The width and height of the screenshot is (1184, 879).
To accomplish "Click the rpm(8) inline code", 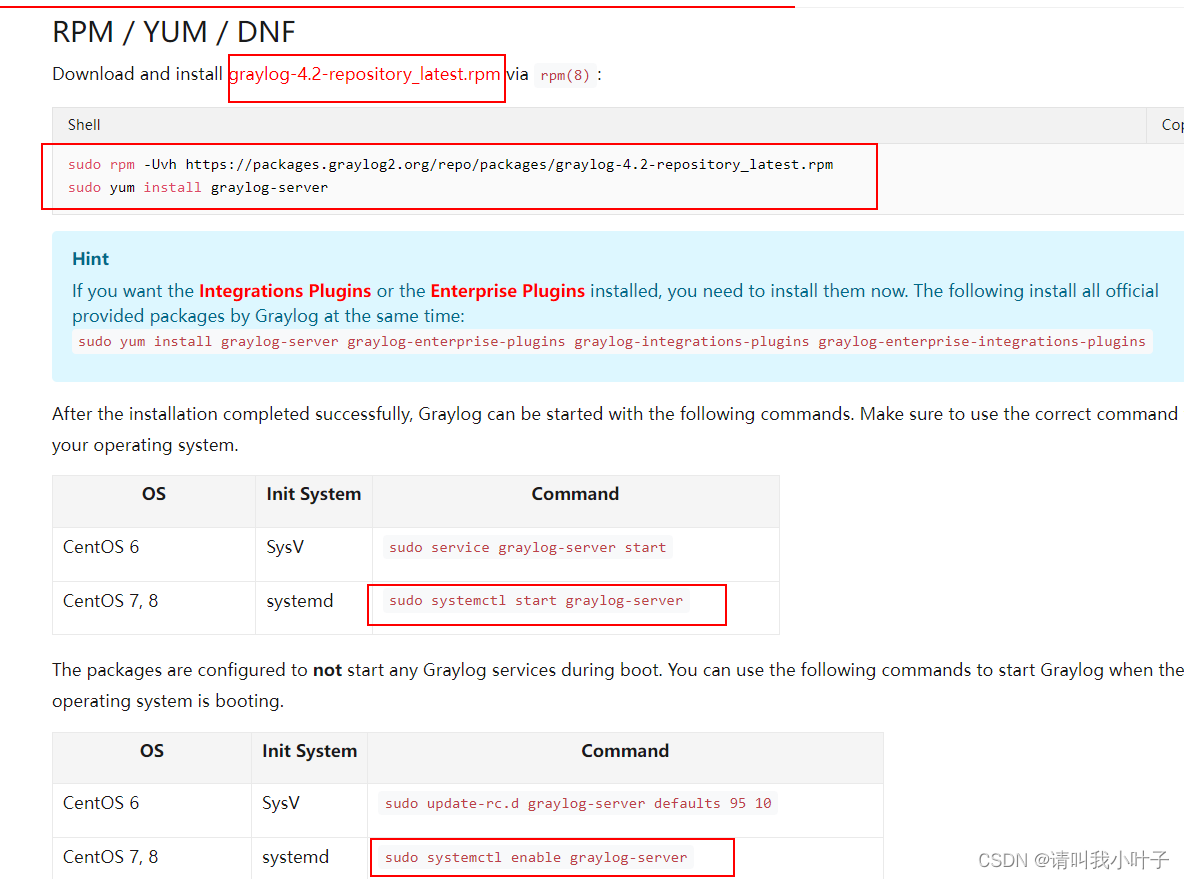I will click(x=565, y=76).
